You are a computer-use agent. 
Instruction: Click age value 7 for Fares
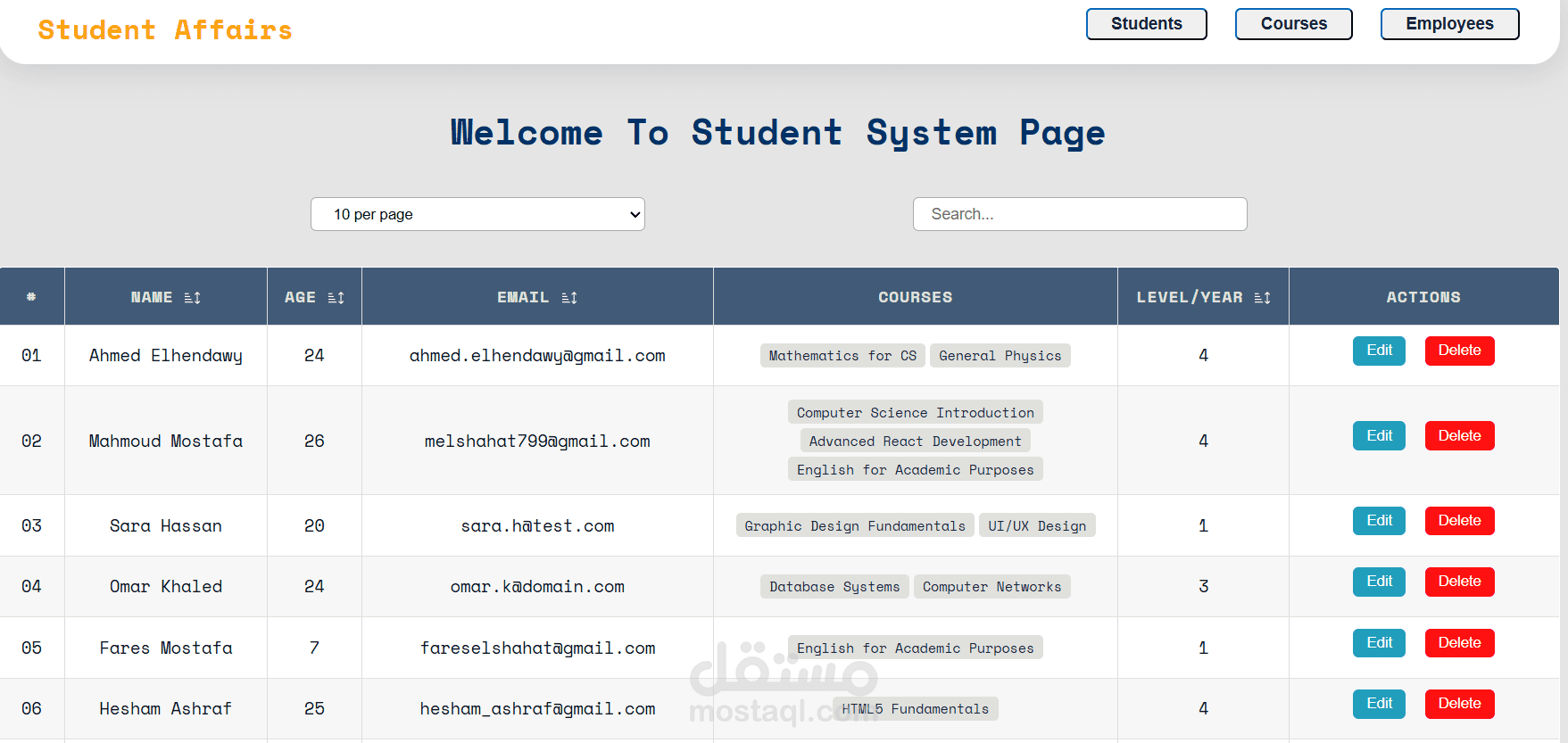(x=314, y=648)
